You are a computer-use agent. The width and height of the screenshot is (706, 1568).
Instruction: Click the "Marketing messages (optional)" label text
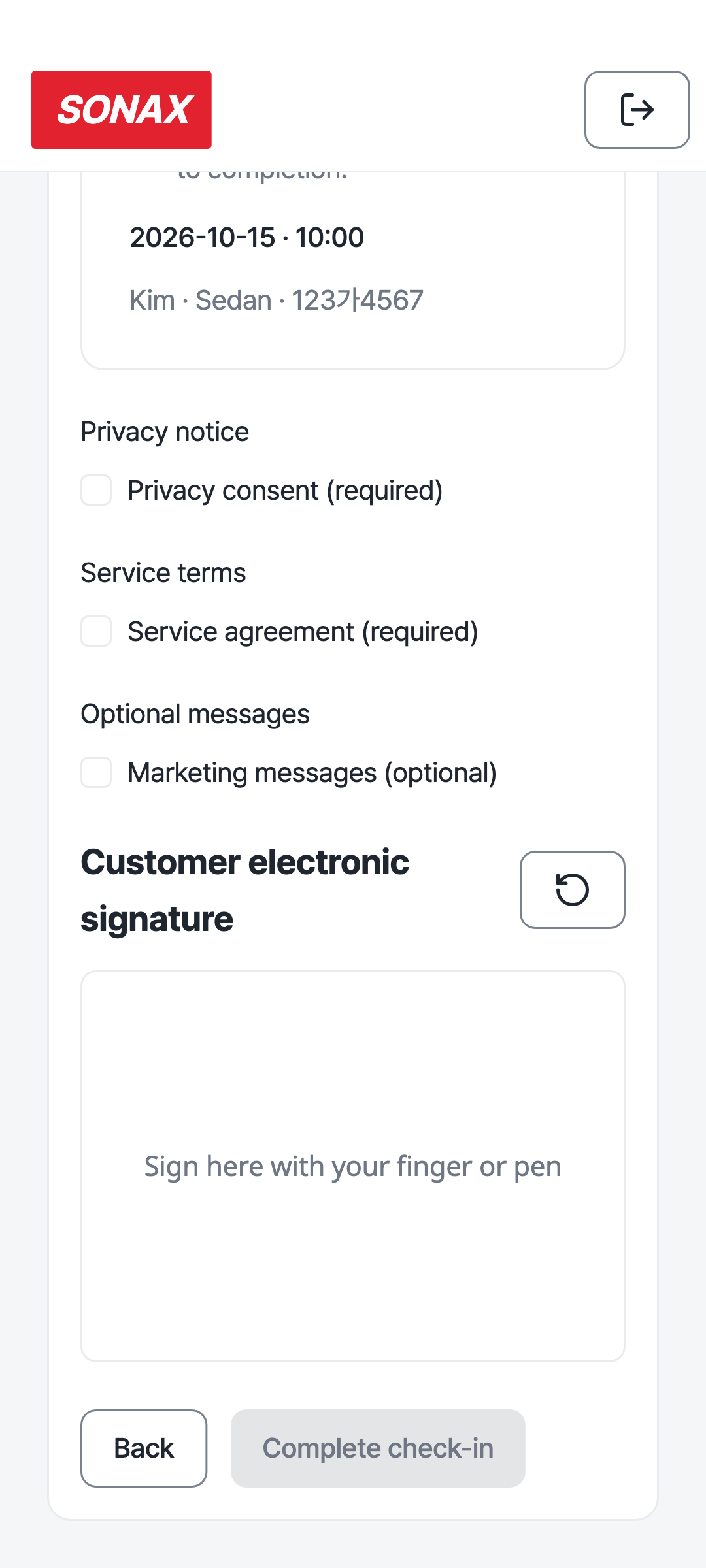312,773
